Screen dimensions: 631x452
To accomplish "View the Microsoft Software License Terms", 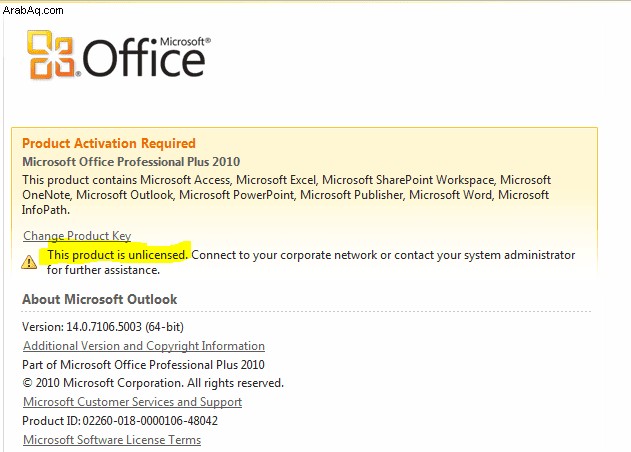I will [x=112, y=440].
